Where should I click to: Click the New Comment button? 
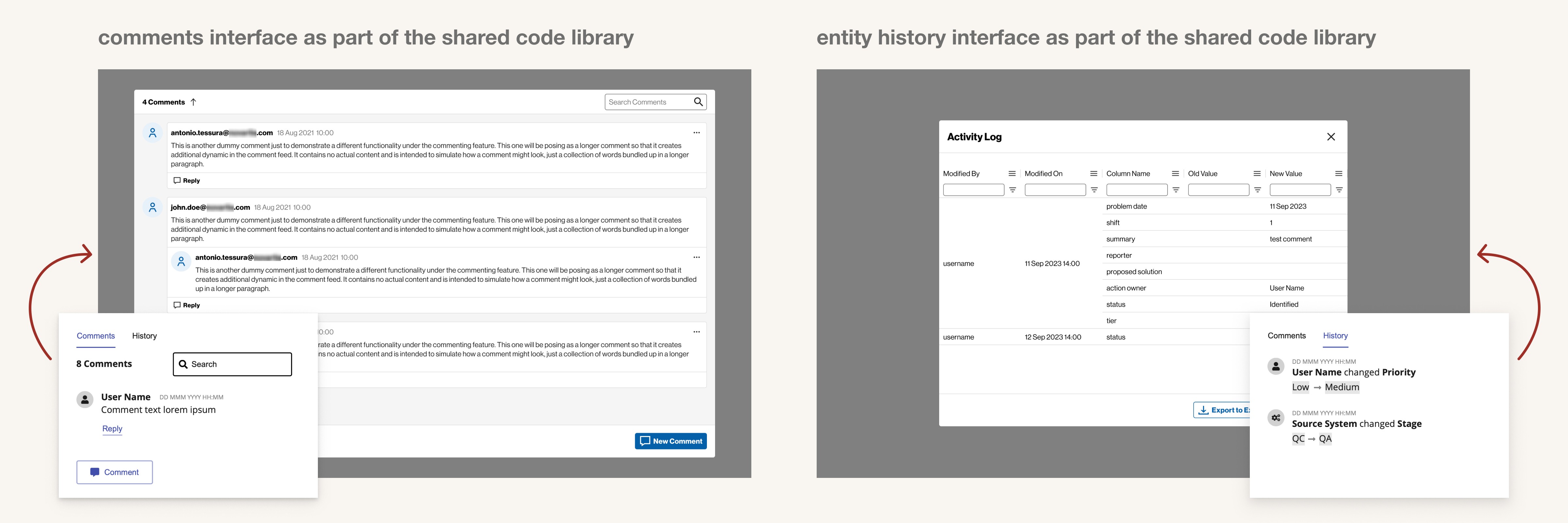click(670, 441)
